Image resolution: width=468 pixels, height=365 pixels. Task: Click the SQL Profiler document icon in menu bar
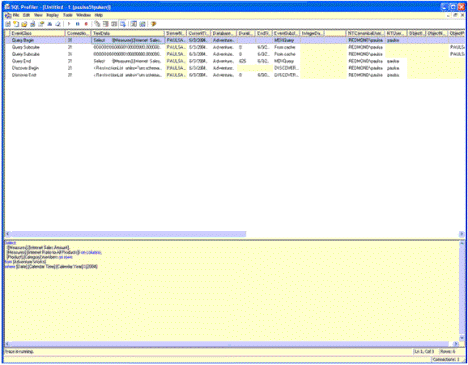(x=8, y=15)
